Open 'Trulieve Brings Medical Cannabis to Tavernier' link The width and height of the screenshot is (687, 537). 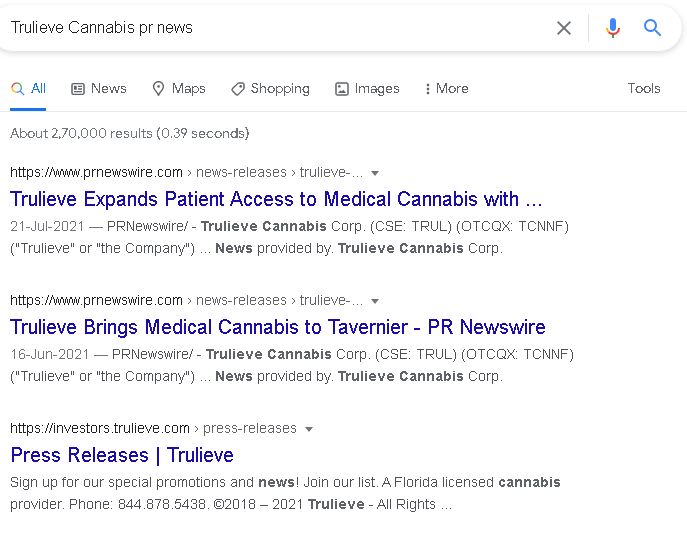coord(278,327)
